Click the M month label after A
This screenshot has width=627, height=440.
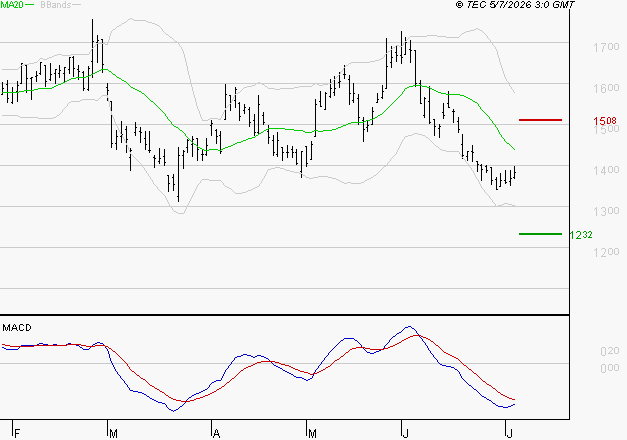coord(312,433)
